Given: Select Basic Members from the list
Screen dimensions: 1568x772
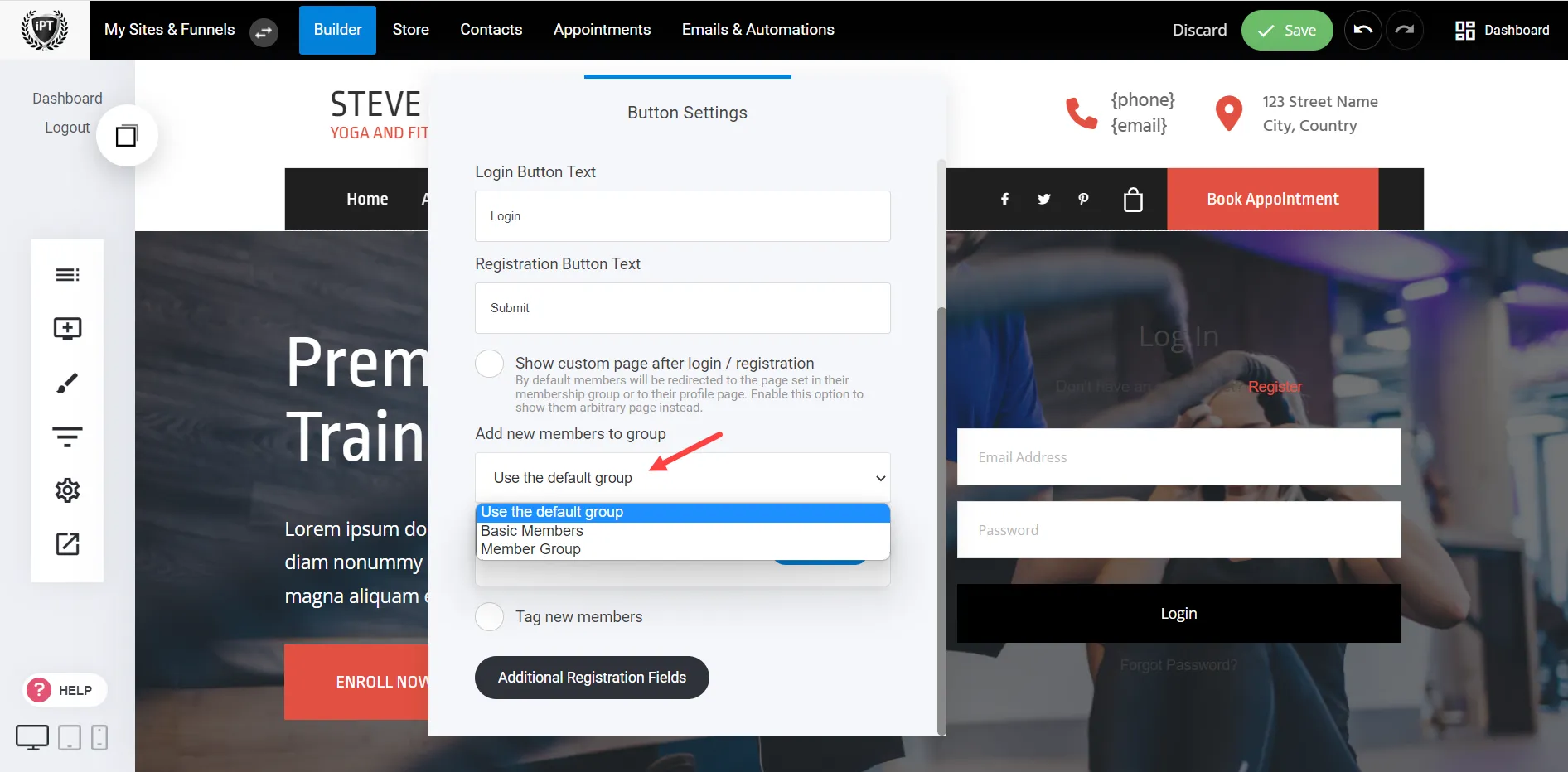Looking at the screenshot, I should coord(532,531).
